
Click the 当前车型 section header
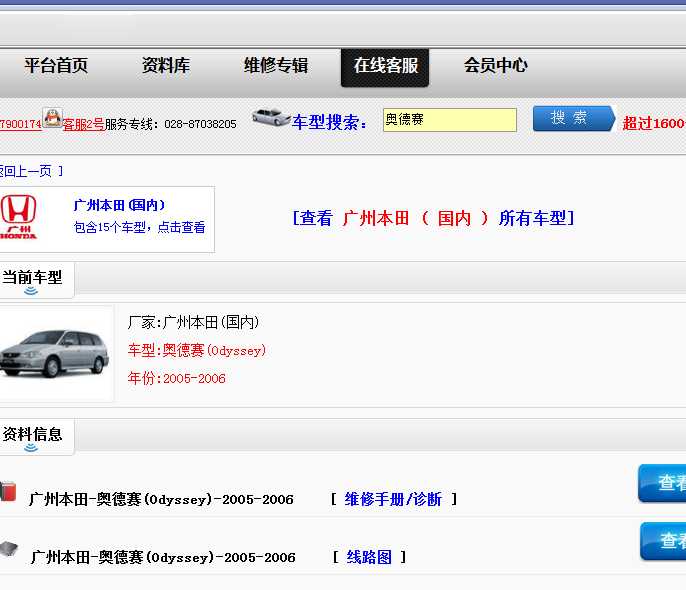pos(32,280)
